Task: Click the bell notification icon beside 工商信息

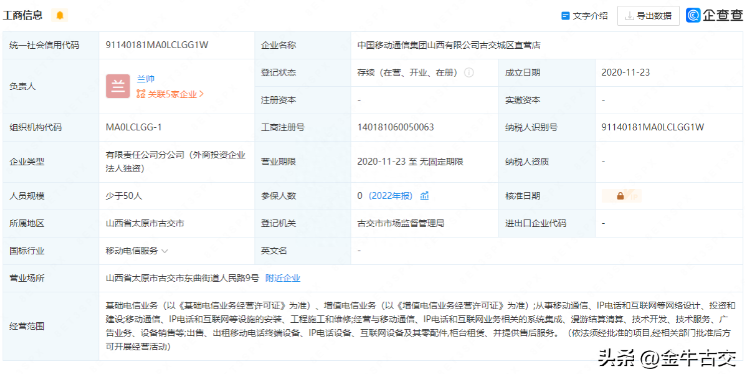Action: click(59, 16)
